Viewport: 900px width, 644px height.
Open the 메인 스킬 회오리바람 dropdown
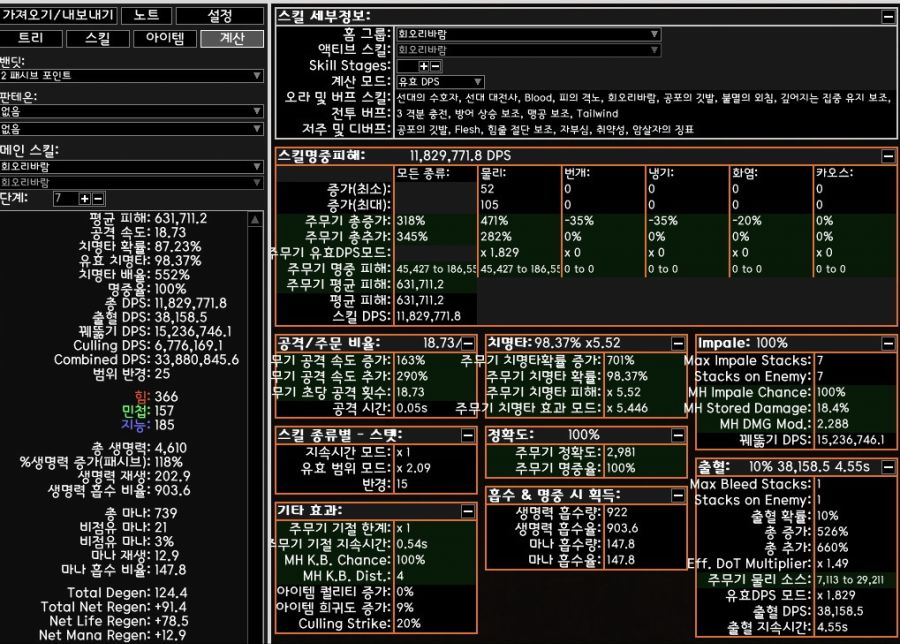pos(131,166)
